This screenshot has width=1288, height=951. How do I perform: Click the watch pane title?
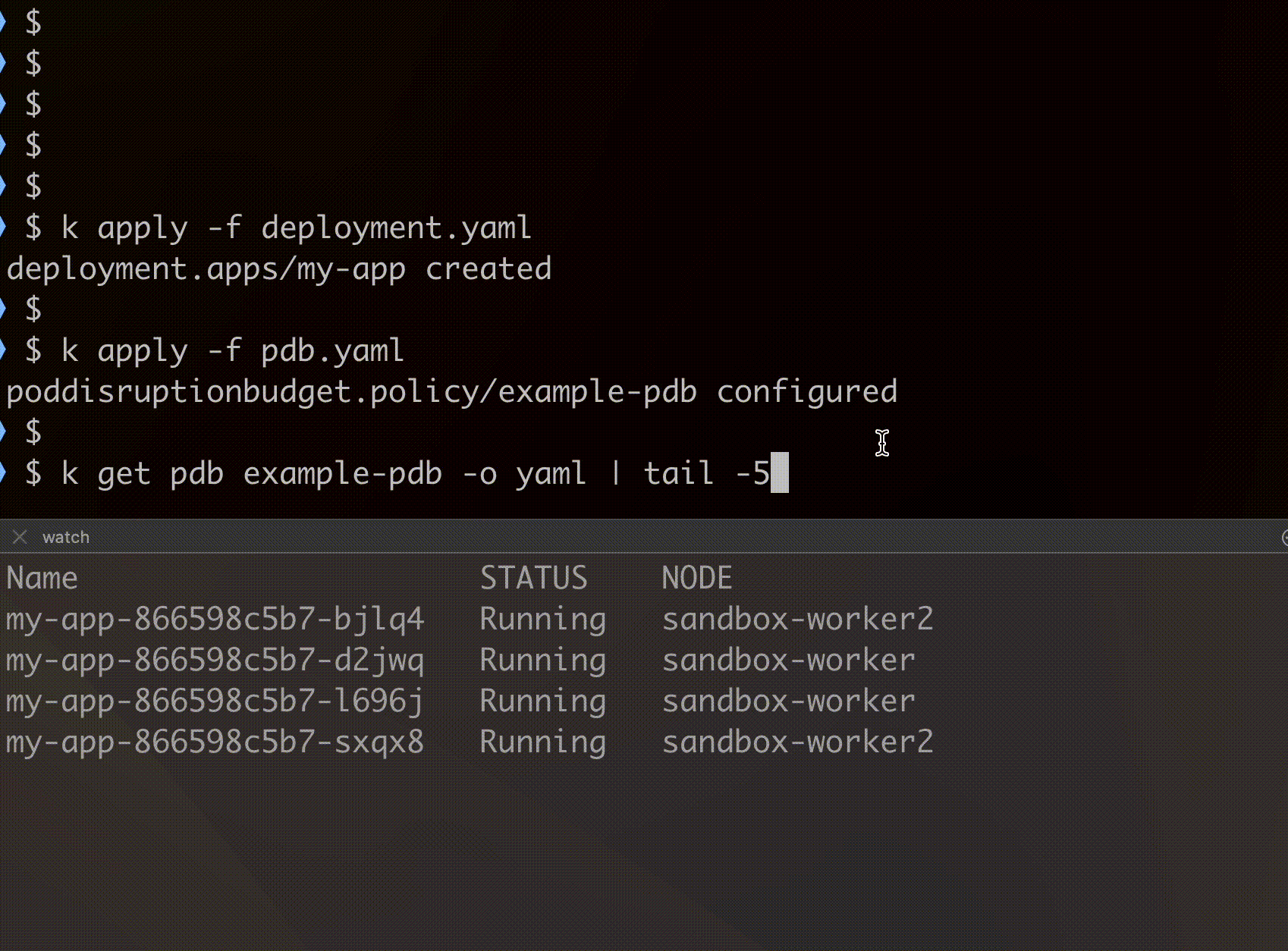66,537
